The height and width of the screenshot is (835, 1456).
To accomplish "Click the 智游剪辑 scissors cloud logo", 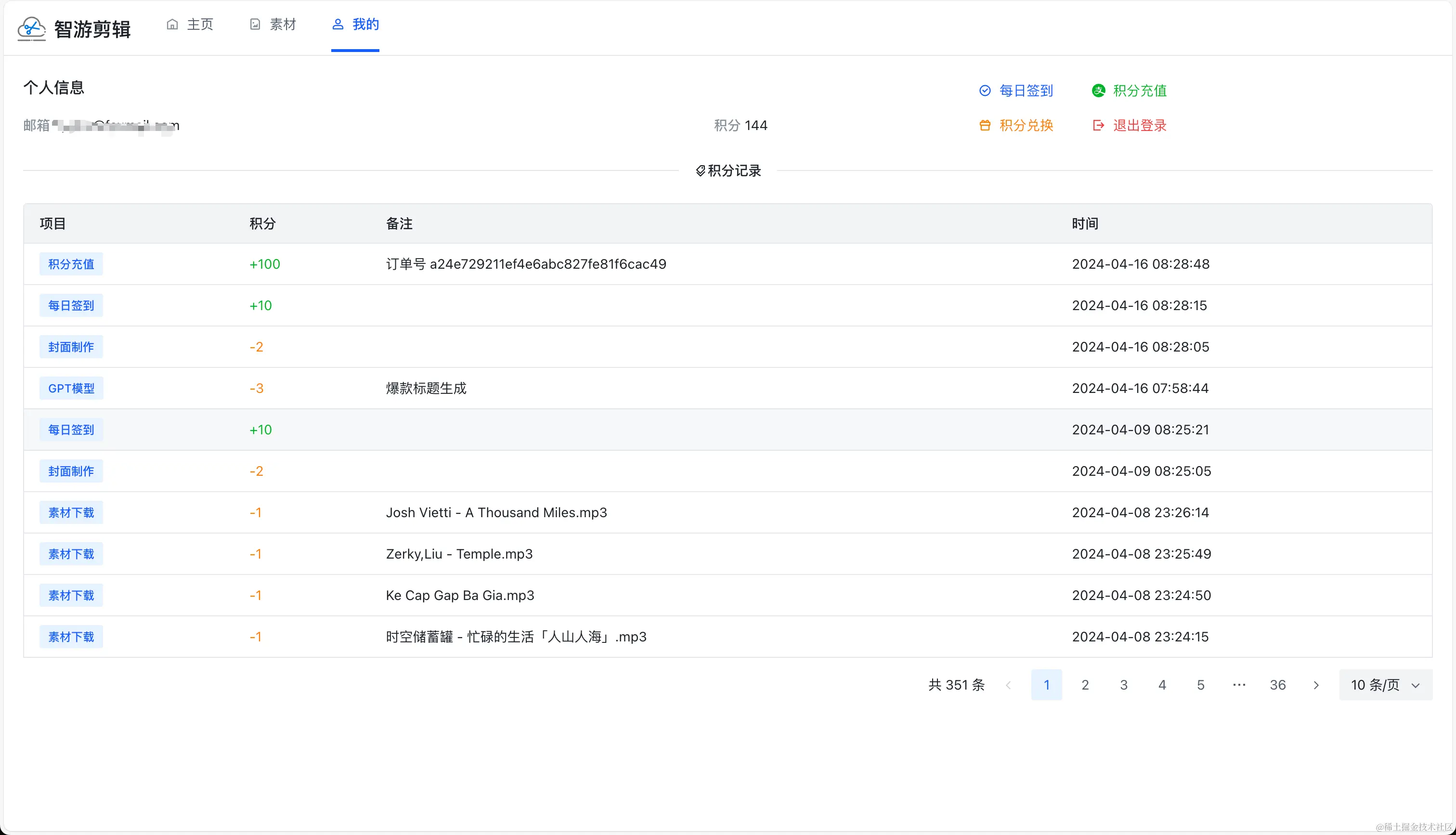I will click(x=31, y=28).
